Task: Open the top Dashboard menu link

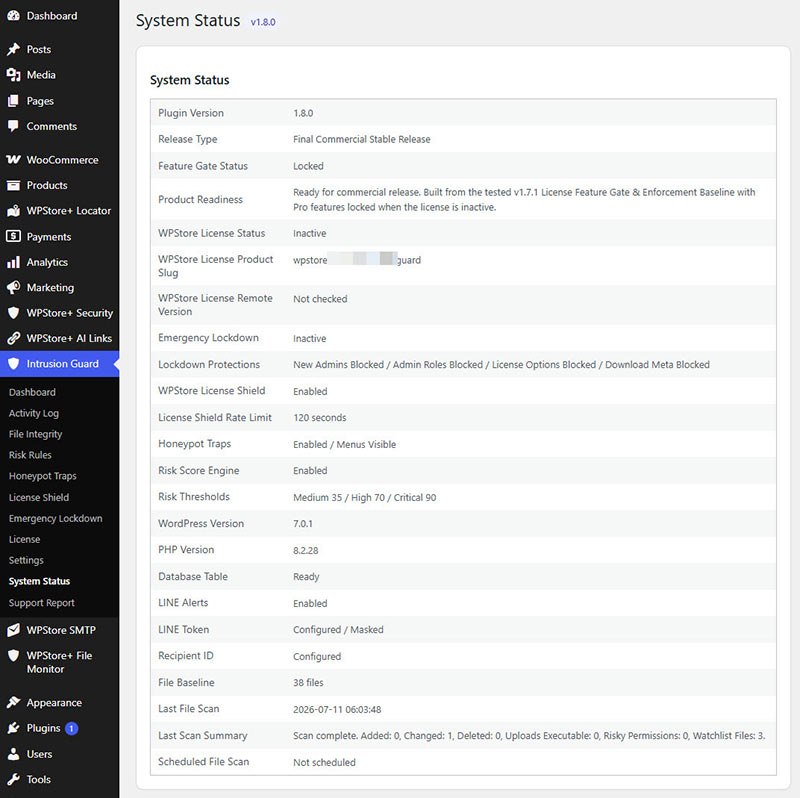Action: pyautogui.click(x=52, y=16)
